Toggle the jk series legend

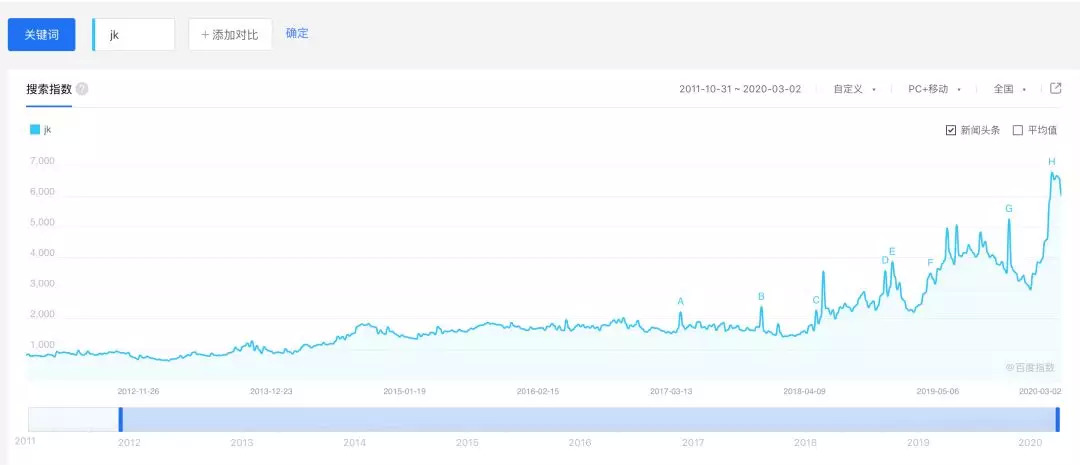41,129
